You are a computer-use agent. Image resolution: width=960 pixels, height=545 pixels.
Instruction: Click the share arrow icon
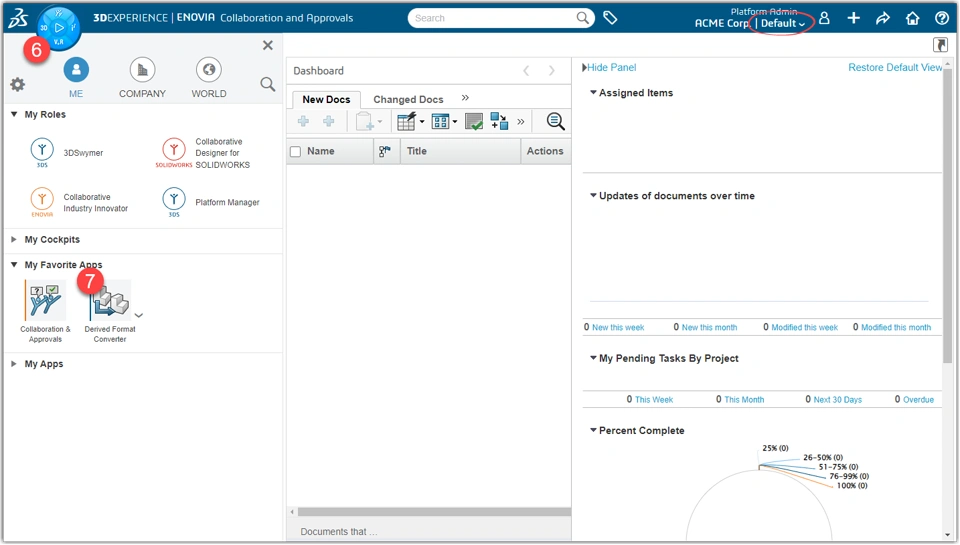coord(882,18)
